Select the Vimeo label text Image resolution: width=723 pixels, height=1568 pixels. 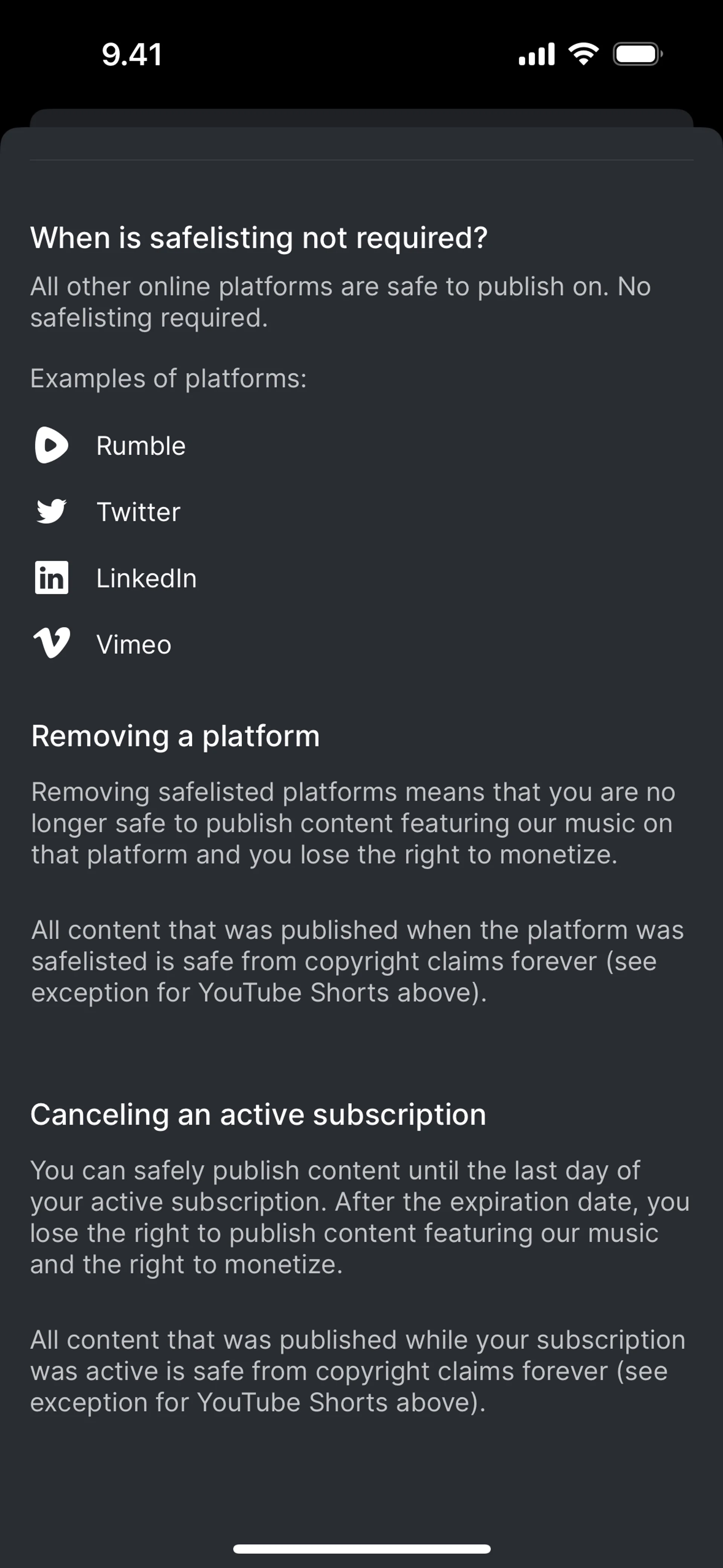pyautogui.click(x=134, y=645)
